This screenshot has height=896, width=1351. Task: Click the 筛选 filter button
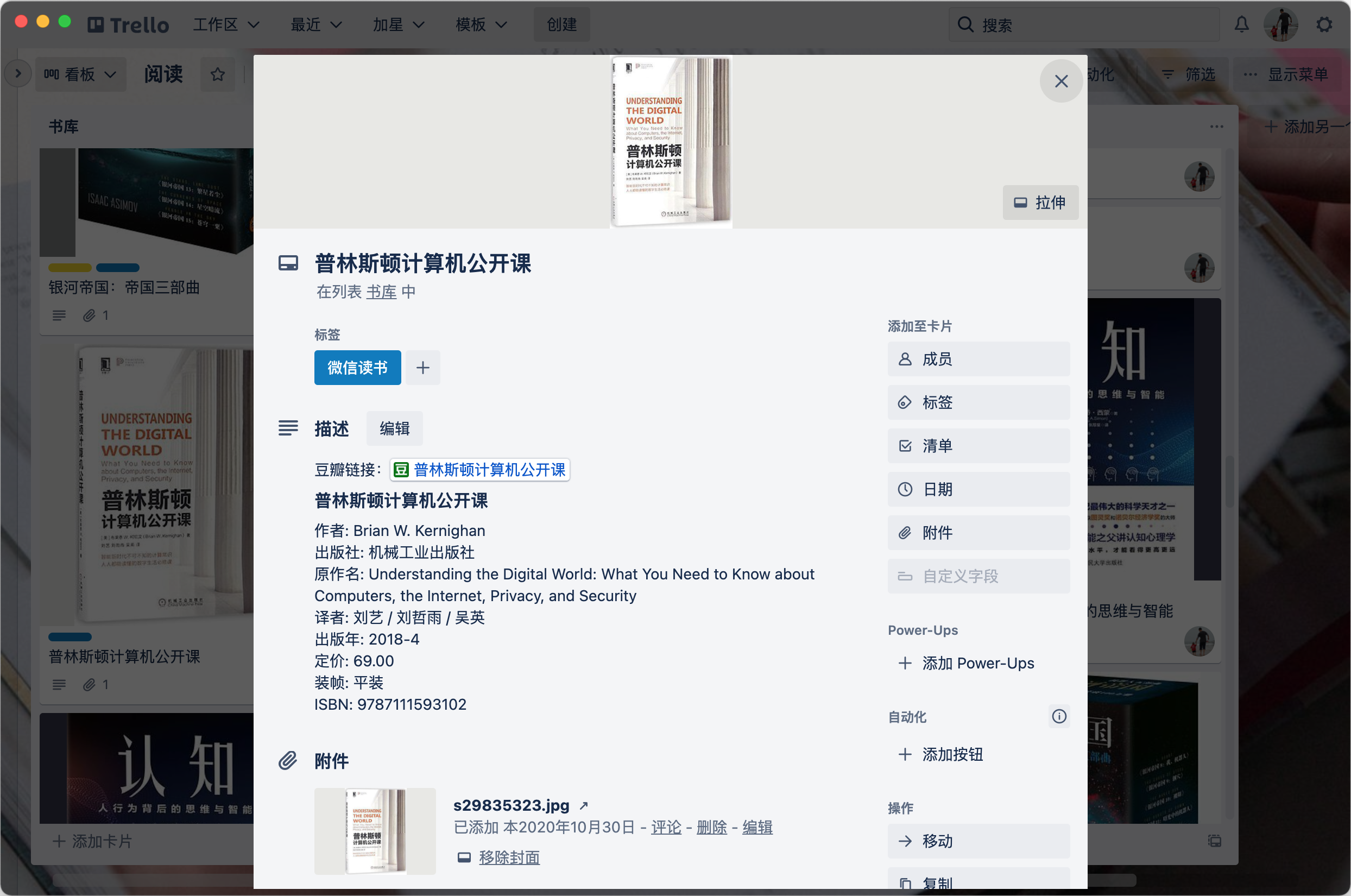1189,74
